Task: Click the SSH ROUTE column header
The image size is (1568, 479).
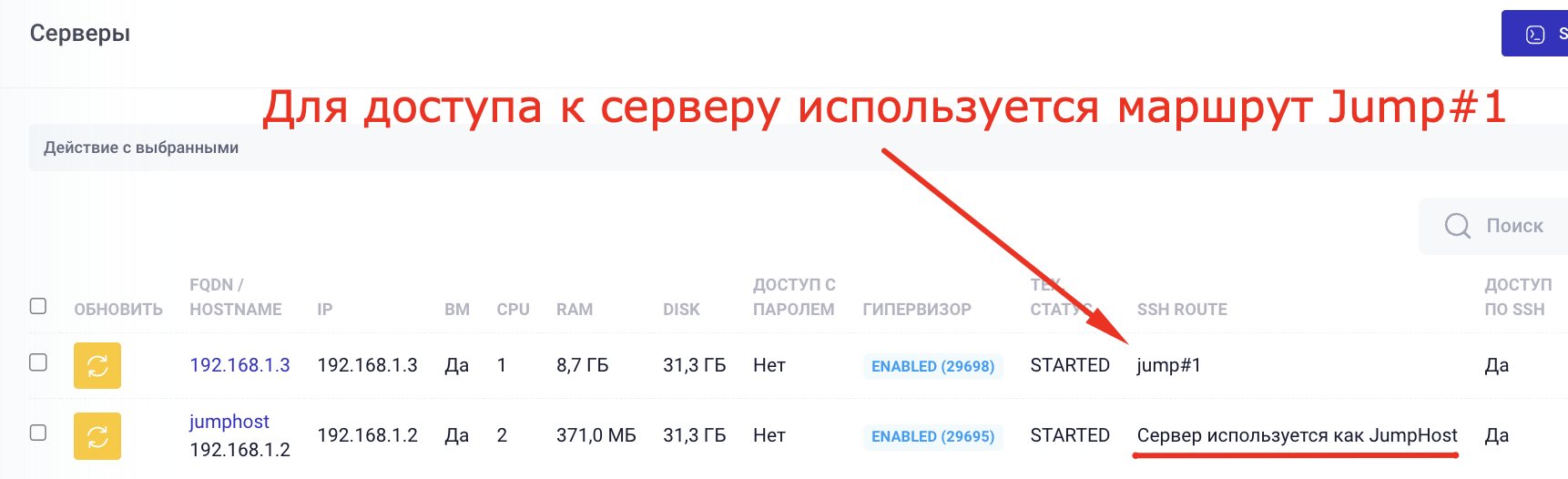Action: point(1182,310)
